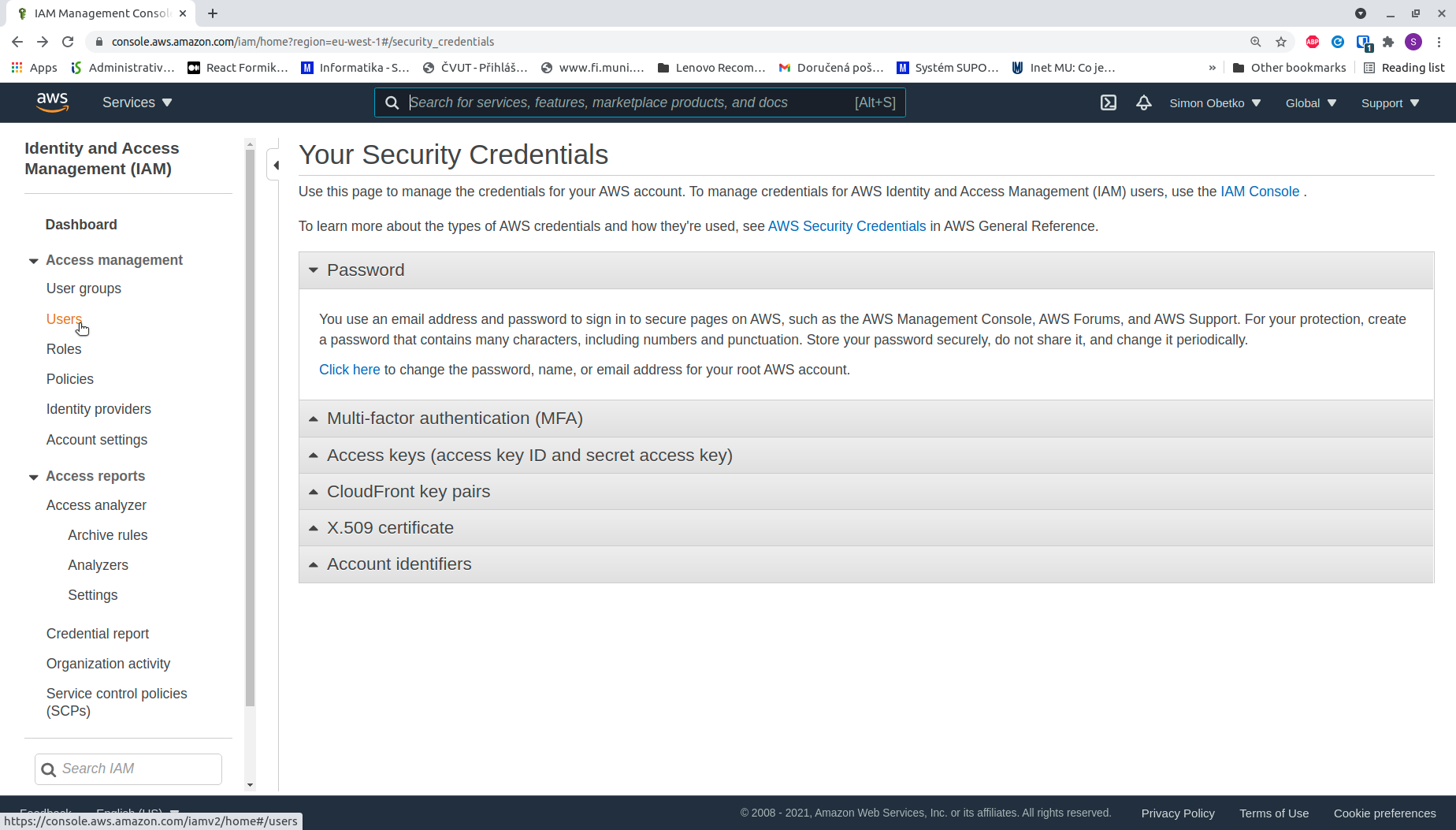
Task: Collapse the IAM side navigation panel arrow
Action: coord(276,165)
